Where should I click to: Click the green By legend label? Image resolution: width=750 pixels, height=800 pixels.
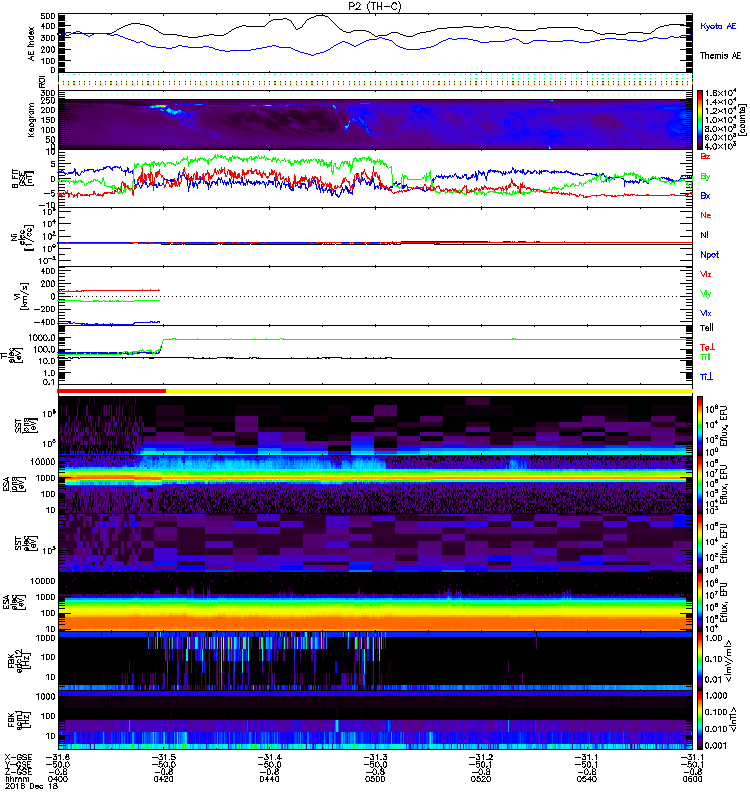(705, 177)
